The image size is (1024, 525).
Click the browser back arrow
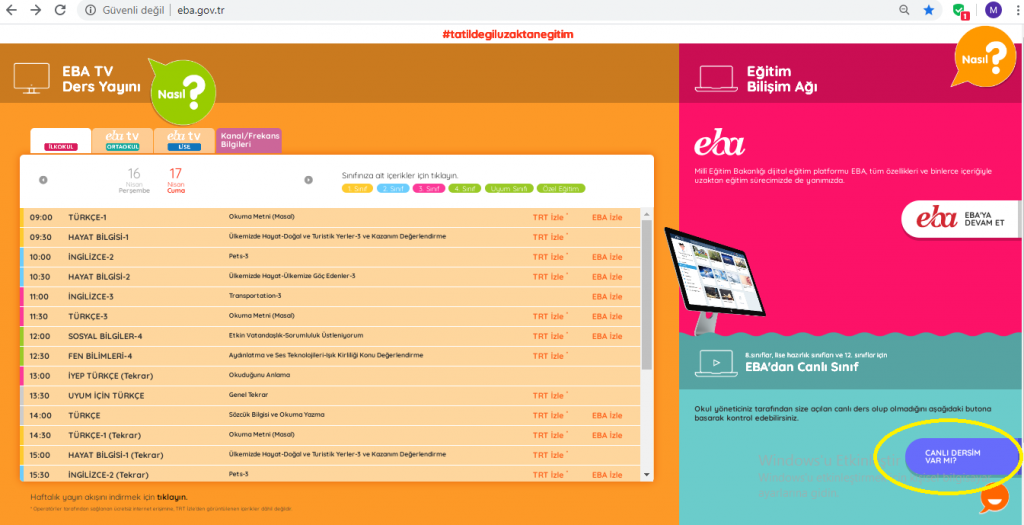(13, 10)
